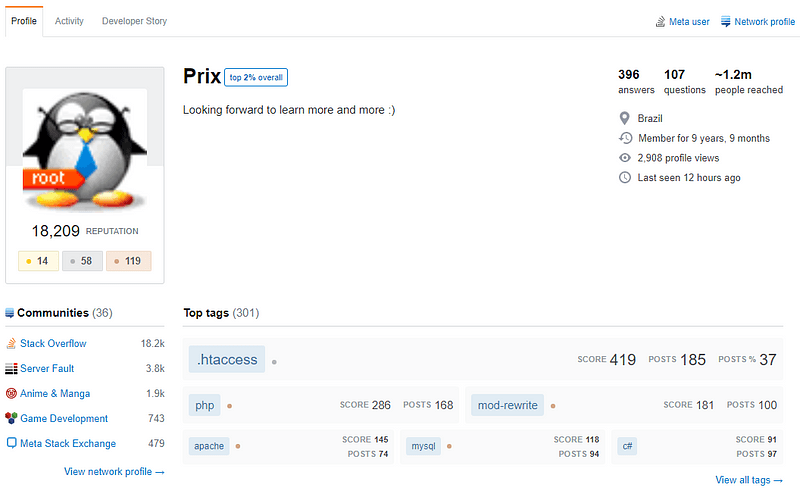
Task: Click the gold badges count 14
Action: pyautogui.click(x=38, y=261)
